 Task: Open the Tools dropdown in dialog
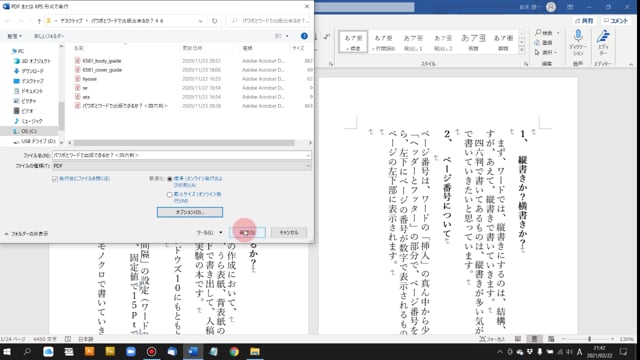pos(209,233)
